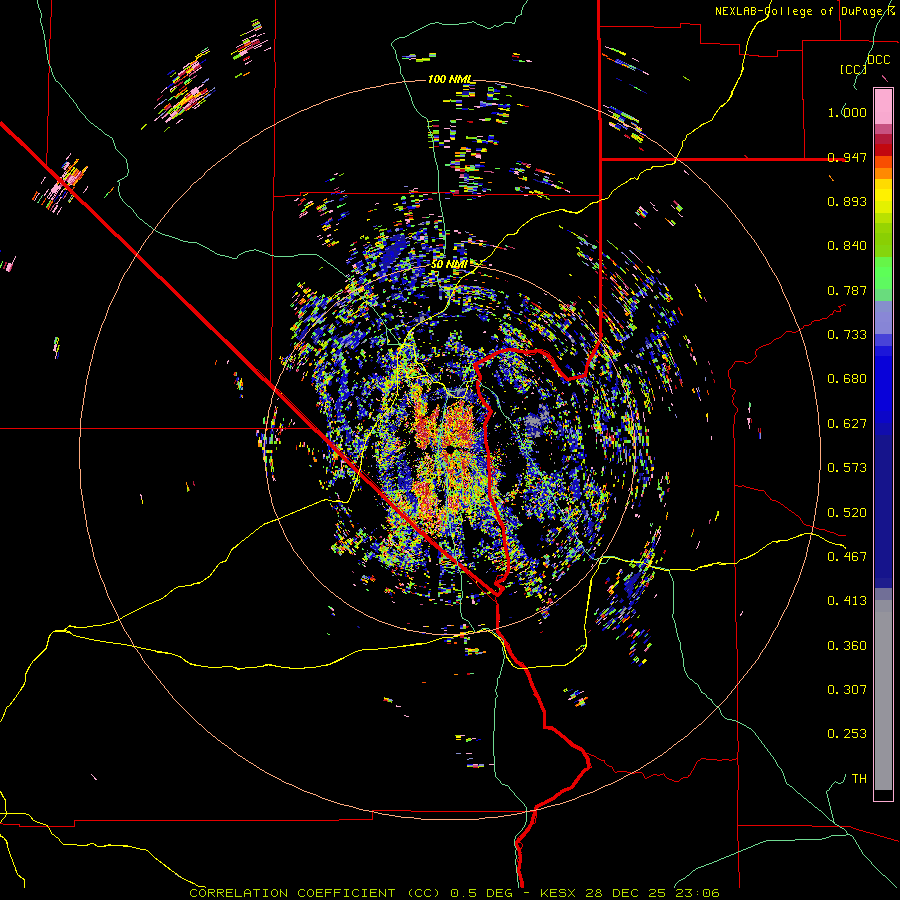This screenshot has height=900, width=900.
Task: Click the DCC product label above colorbar
Action: pos(878,60)
